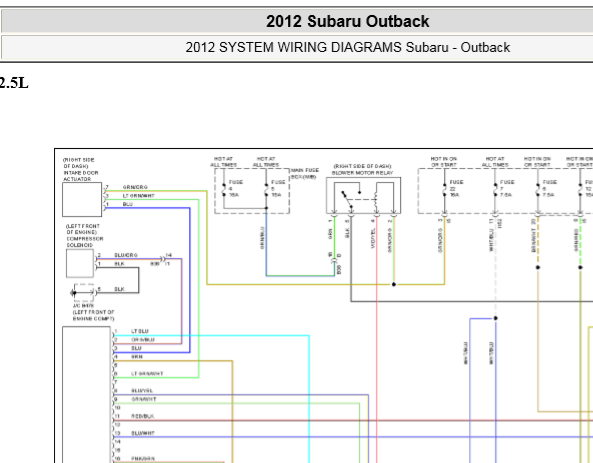Image resolution: width=593 pixels, height=463 pixels.
Task: Select the Blower Motor Relay symbol
Action: point(363,195)
